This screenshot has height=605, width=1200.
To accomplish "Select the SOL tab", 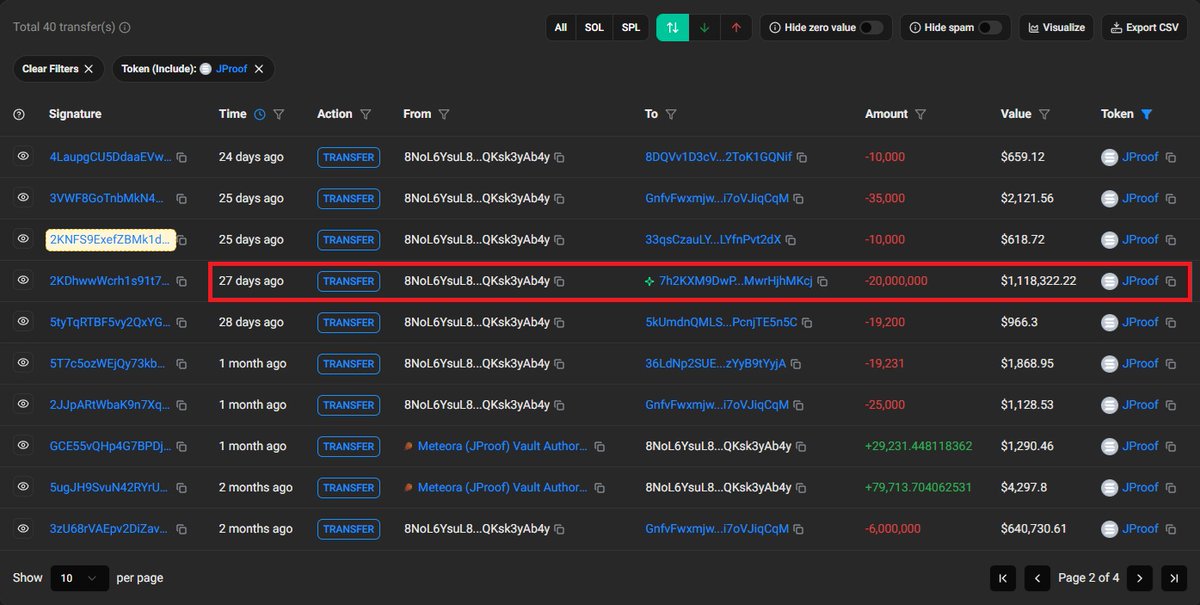I will click(x=594, y=28).
